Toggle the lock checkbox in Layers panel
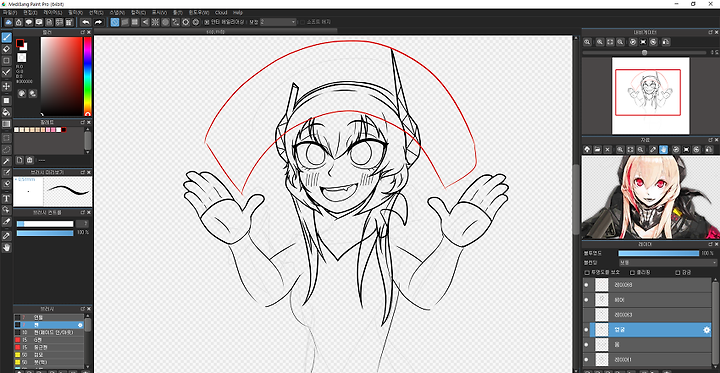This screenshot has width=720, height=373. click(x=677, y=272)
